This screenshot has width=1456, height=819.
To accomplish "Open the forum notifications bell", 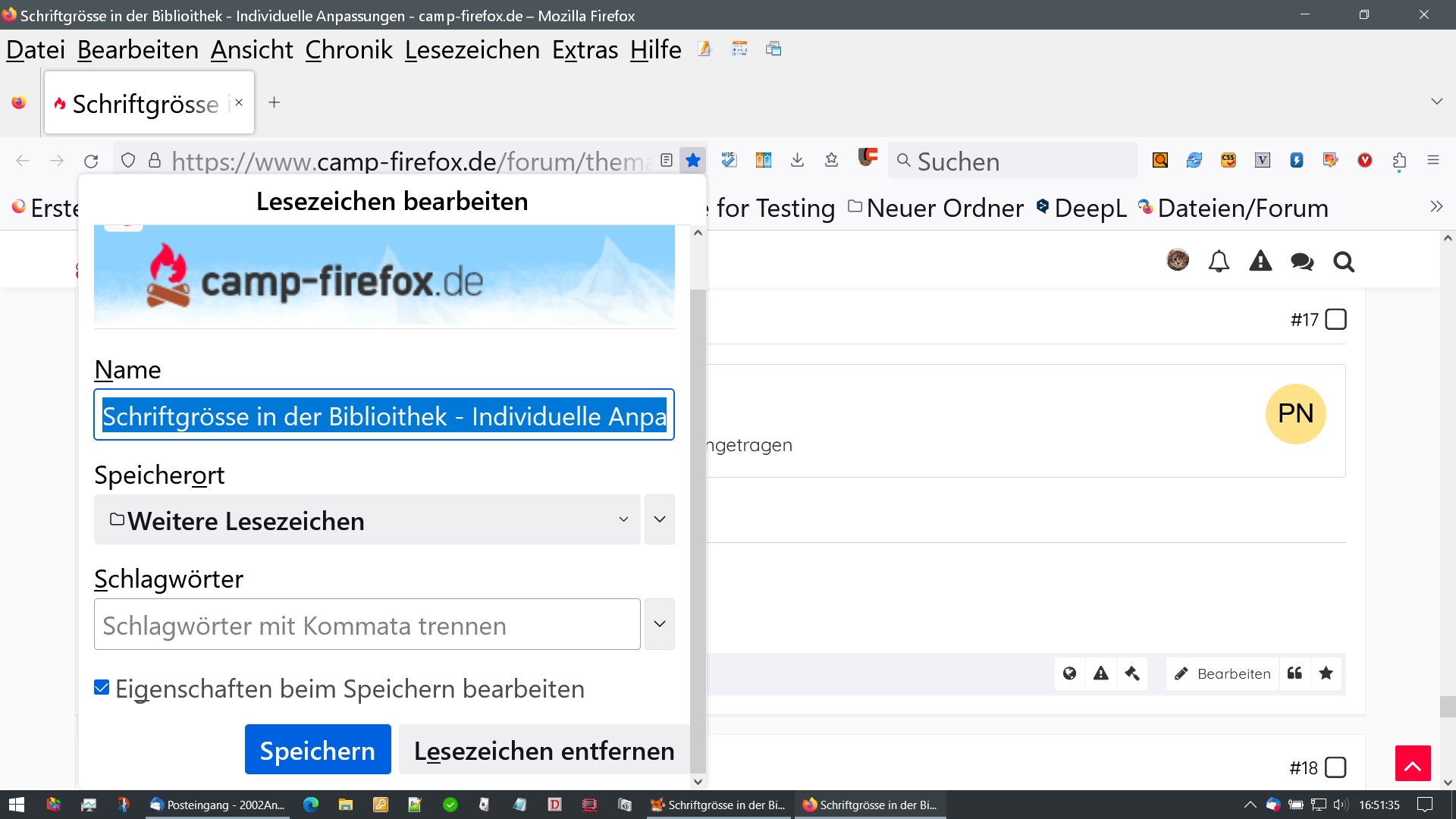I will pyautogui.click(x=1219, y=262).
